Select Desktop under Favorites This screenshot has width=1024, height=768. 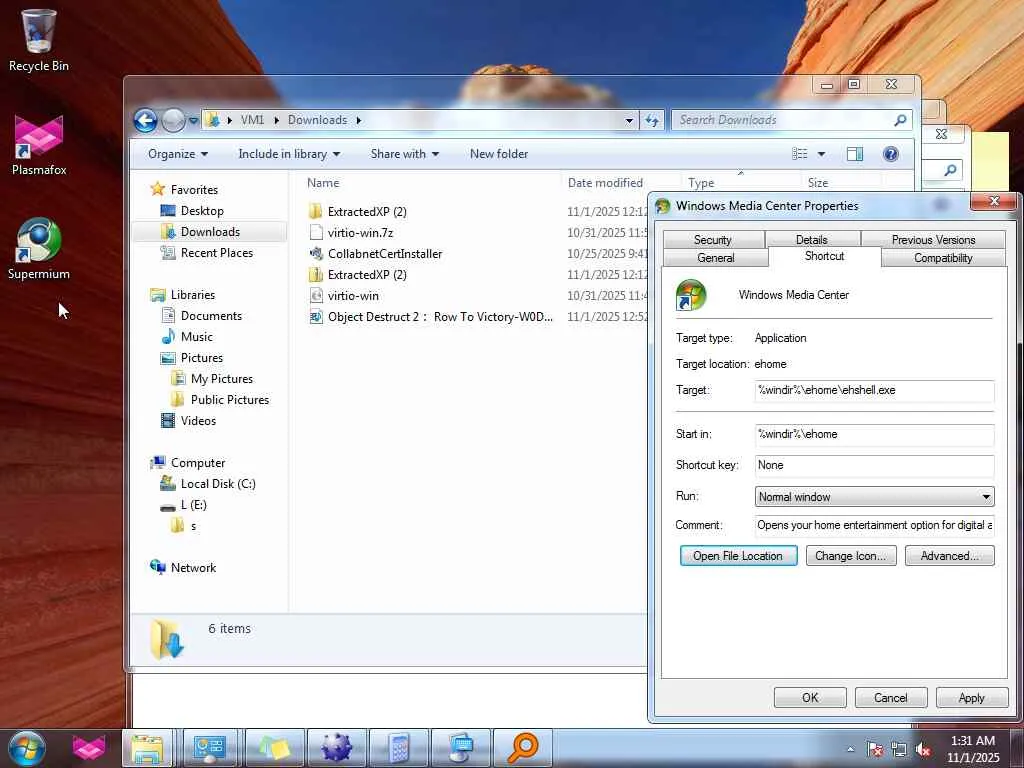click(202, 211)
